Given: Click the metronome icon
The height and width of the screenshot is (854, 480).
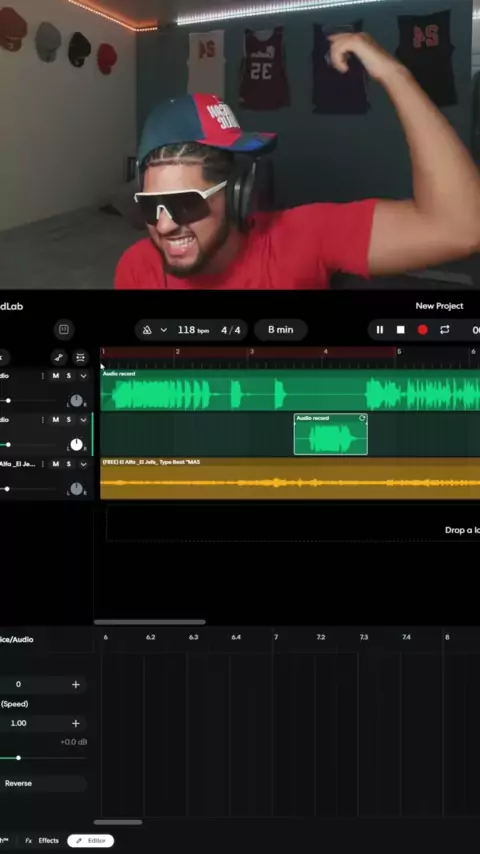Looking at the screenshot, I should coord(147,330).
